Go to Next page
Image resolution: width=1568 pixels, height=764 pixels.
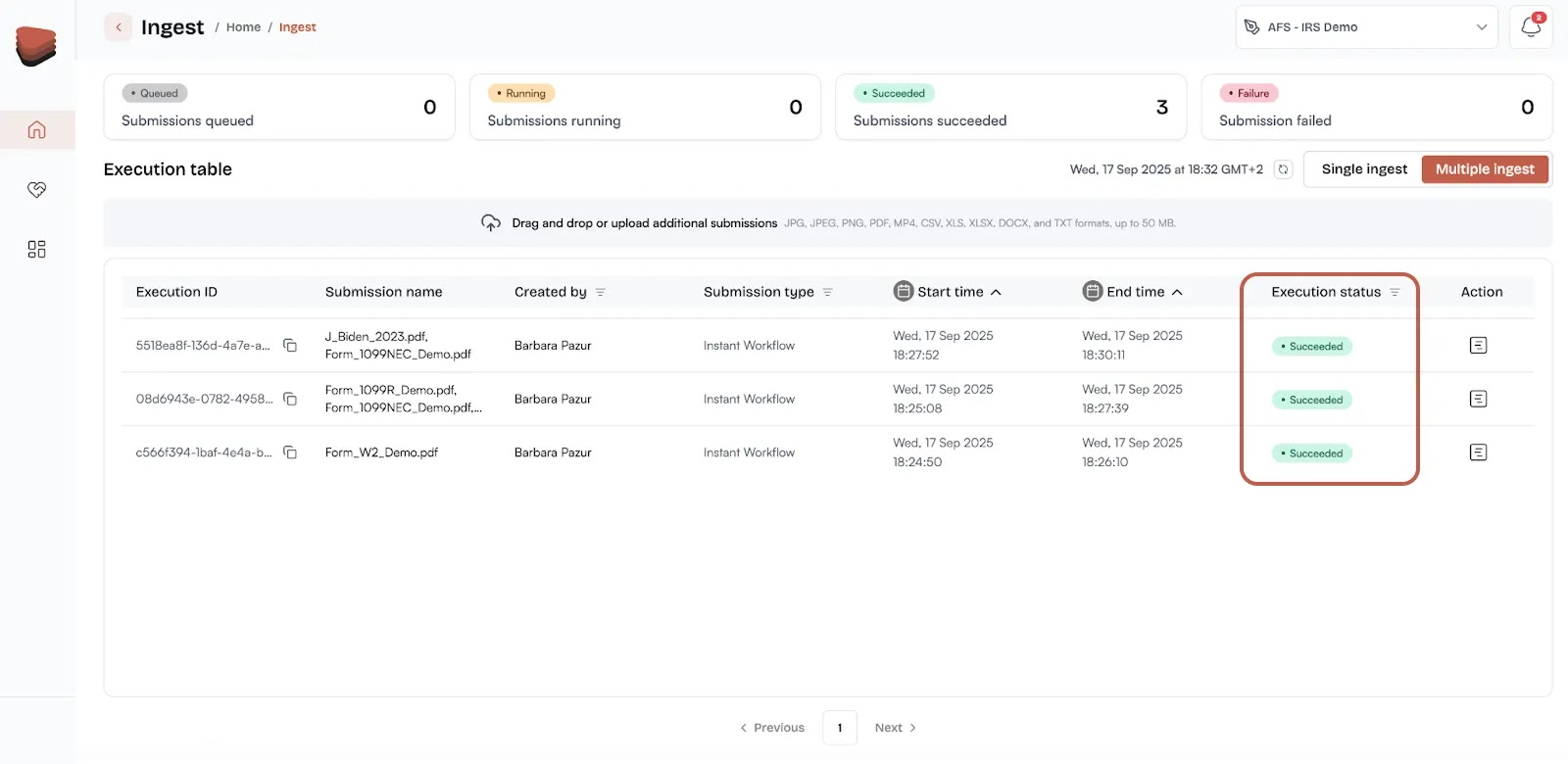pyautogui.click(x=896, y=728)
